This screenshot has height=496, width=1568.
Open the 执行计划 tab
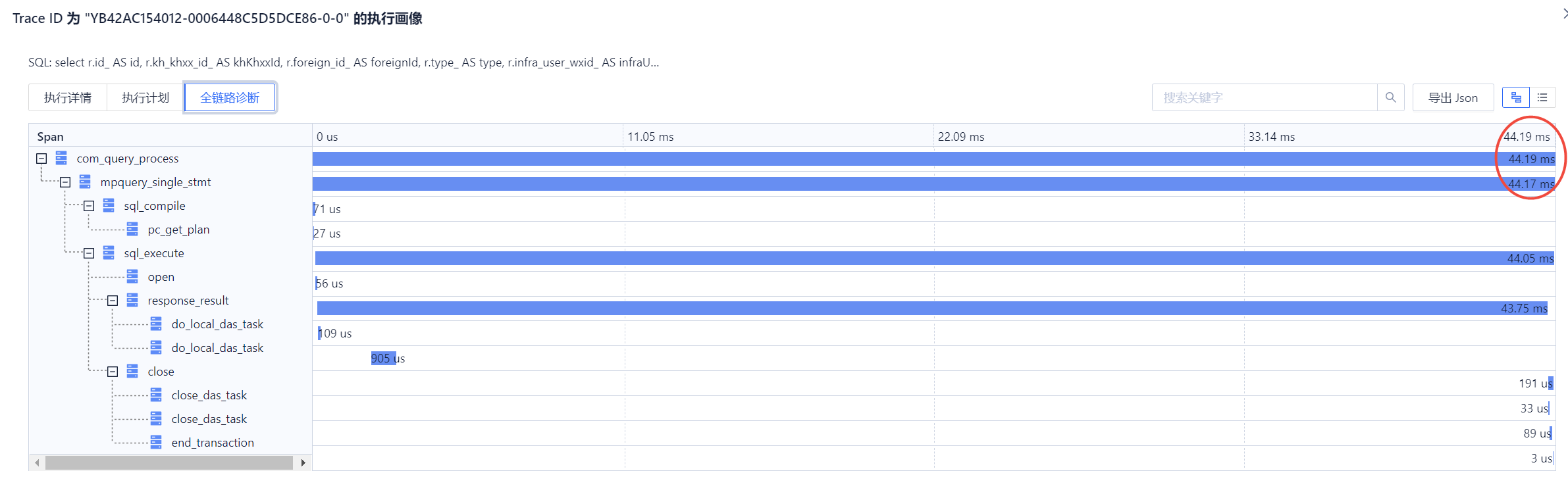click(145, 97)
